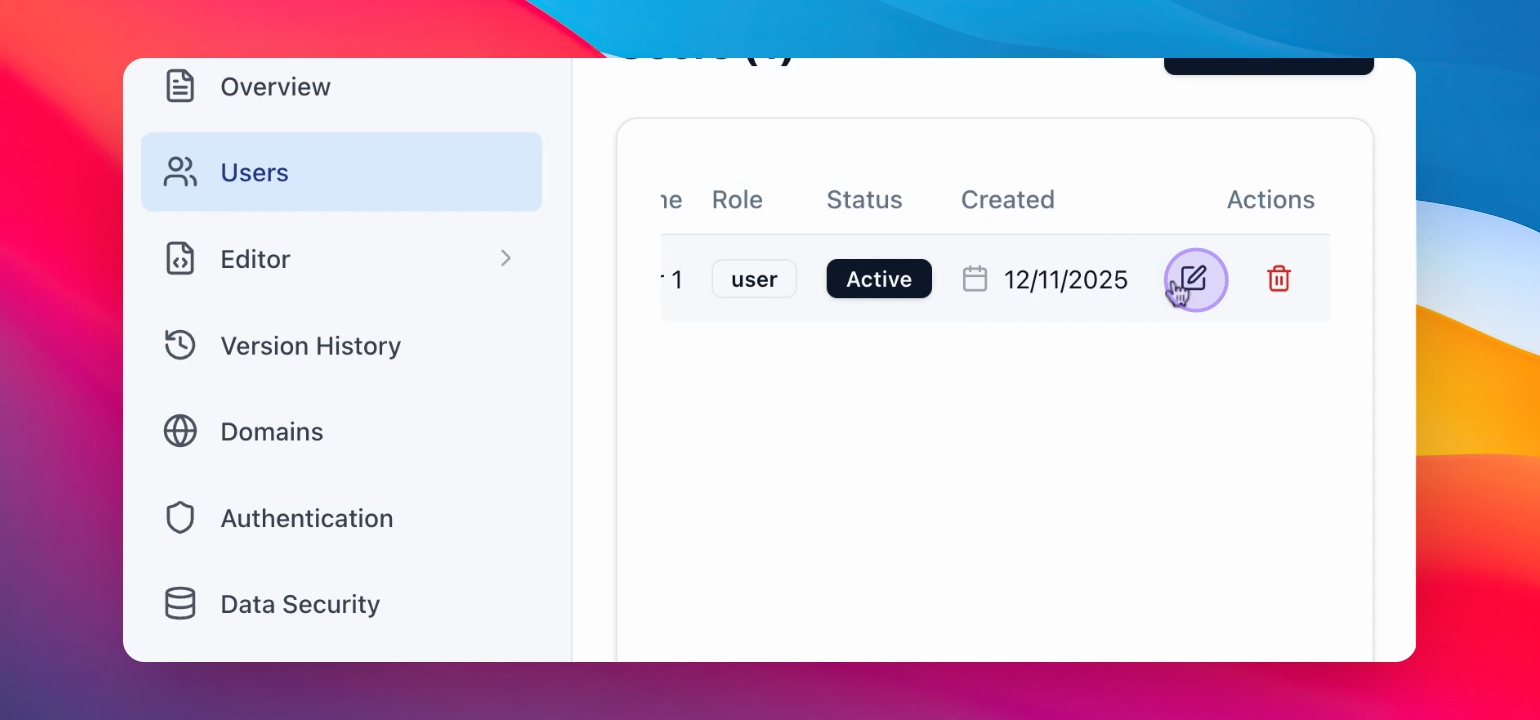Click the Active status badge

[x=879, y=279]
